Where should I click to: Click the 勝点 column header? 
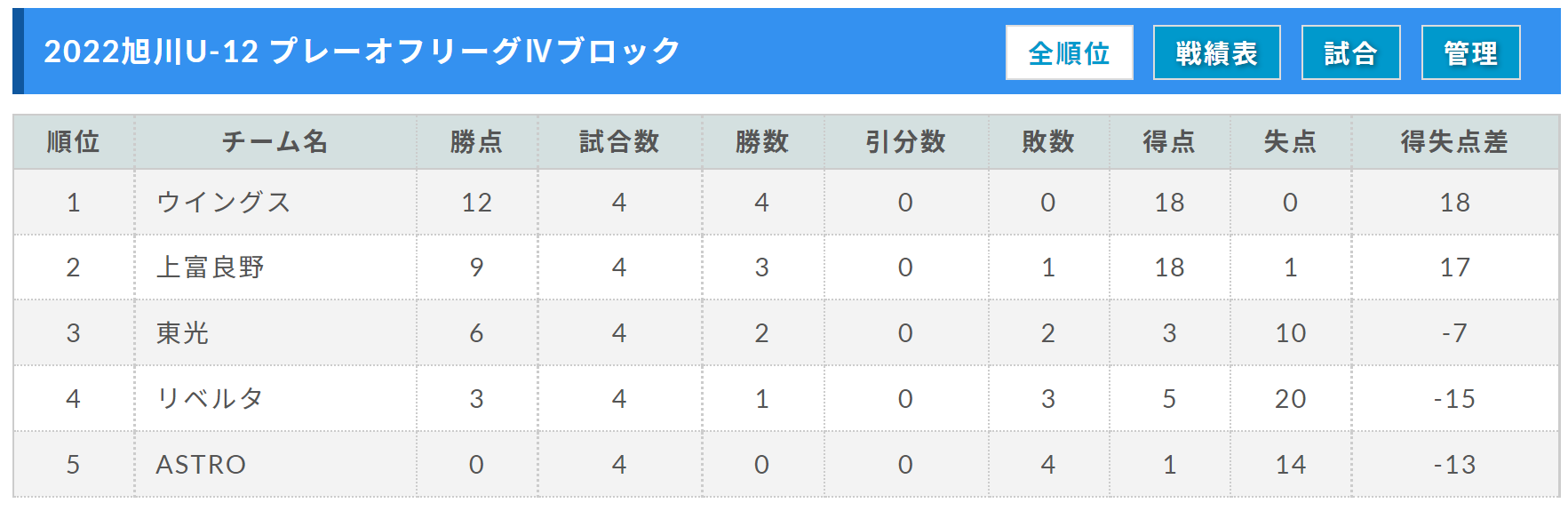476,141
